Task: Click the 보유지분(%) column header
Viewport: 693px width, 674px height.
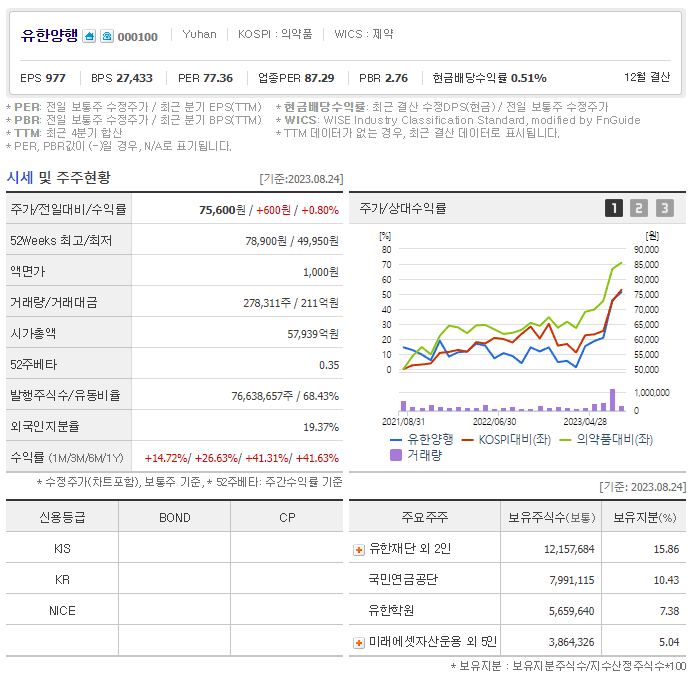Action: click(x=644, y=517)
